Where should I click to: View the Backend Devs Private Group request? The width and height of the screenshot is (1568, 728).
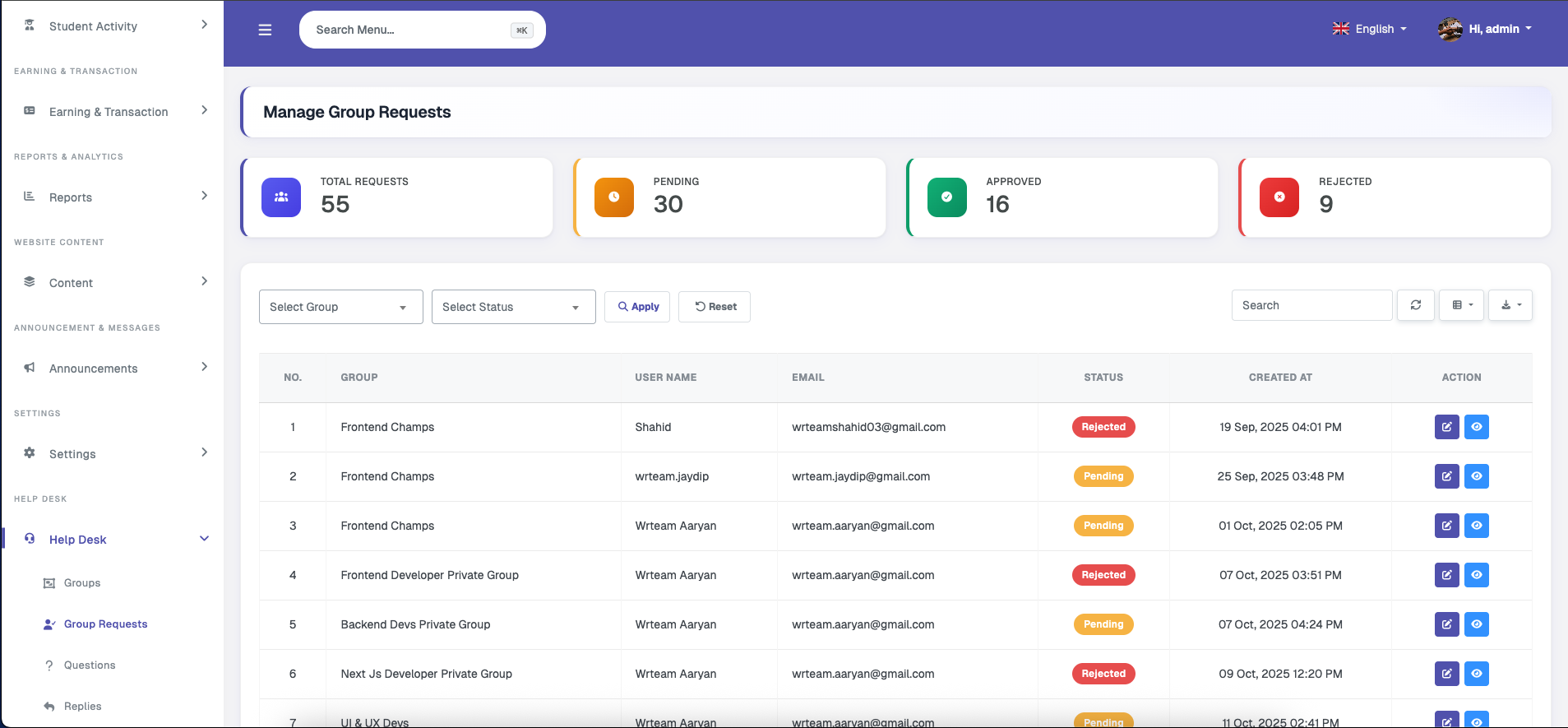point(1477,624)
